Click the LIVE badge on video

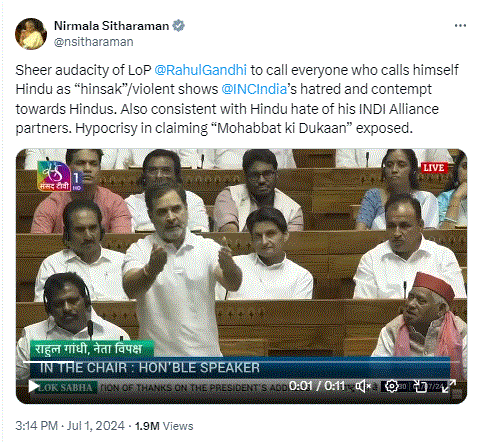433,167
